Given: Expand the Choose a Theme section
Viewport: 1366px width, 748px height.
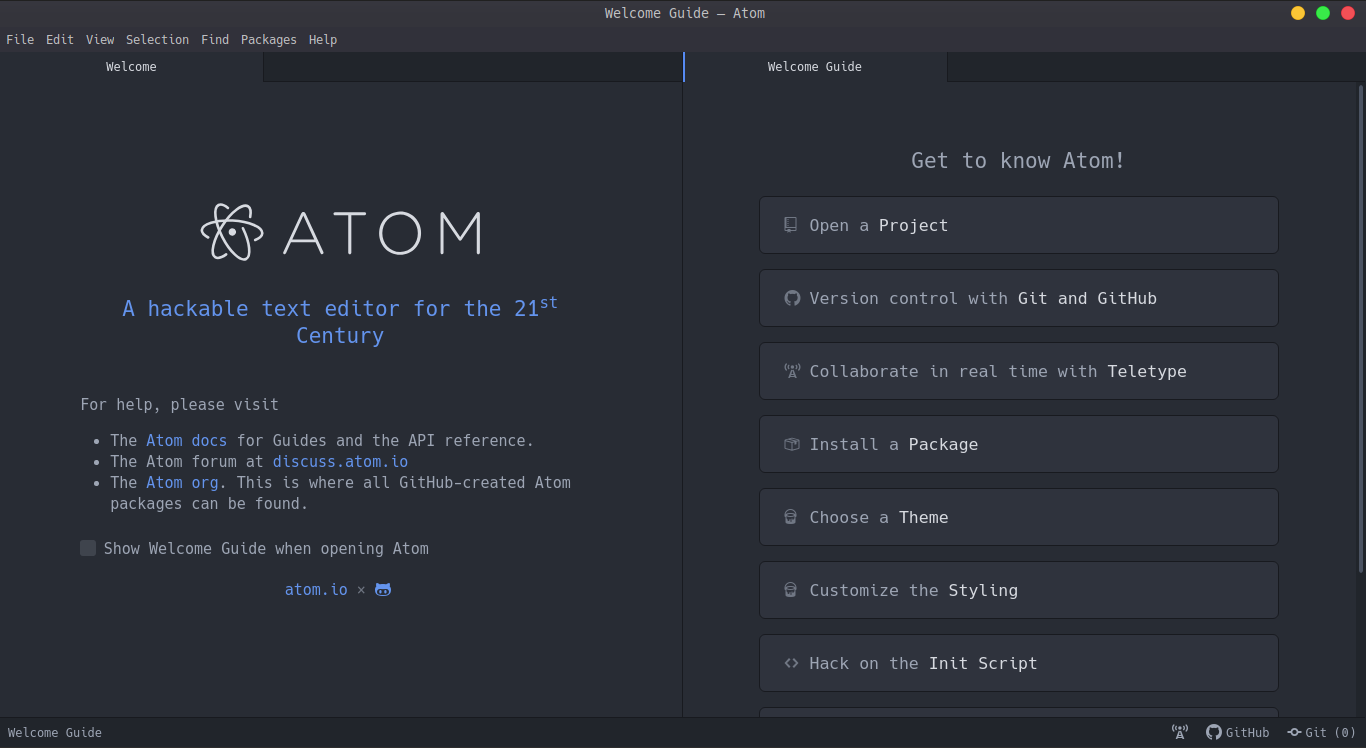Looking at the screenshot, I should click(x=1018, y=517).
